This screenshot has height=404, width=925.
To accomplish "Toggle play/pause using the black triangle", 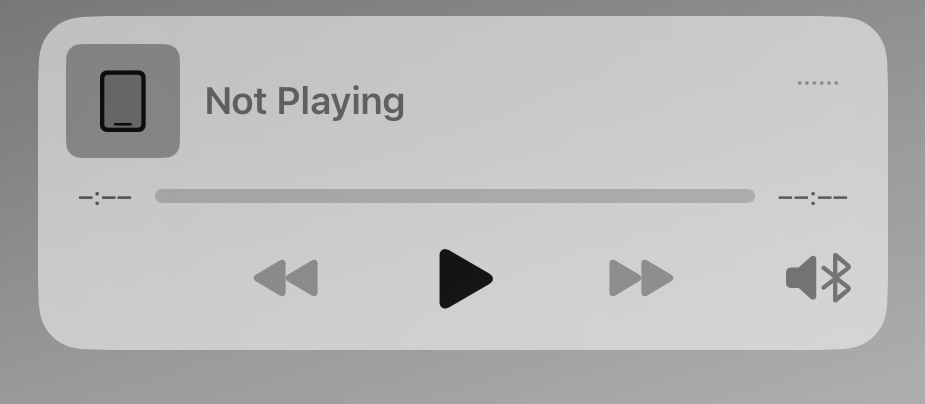I will [x=465, y=278].
